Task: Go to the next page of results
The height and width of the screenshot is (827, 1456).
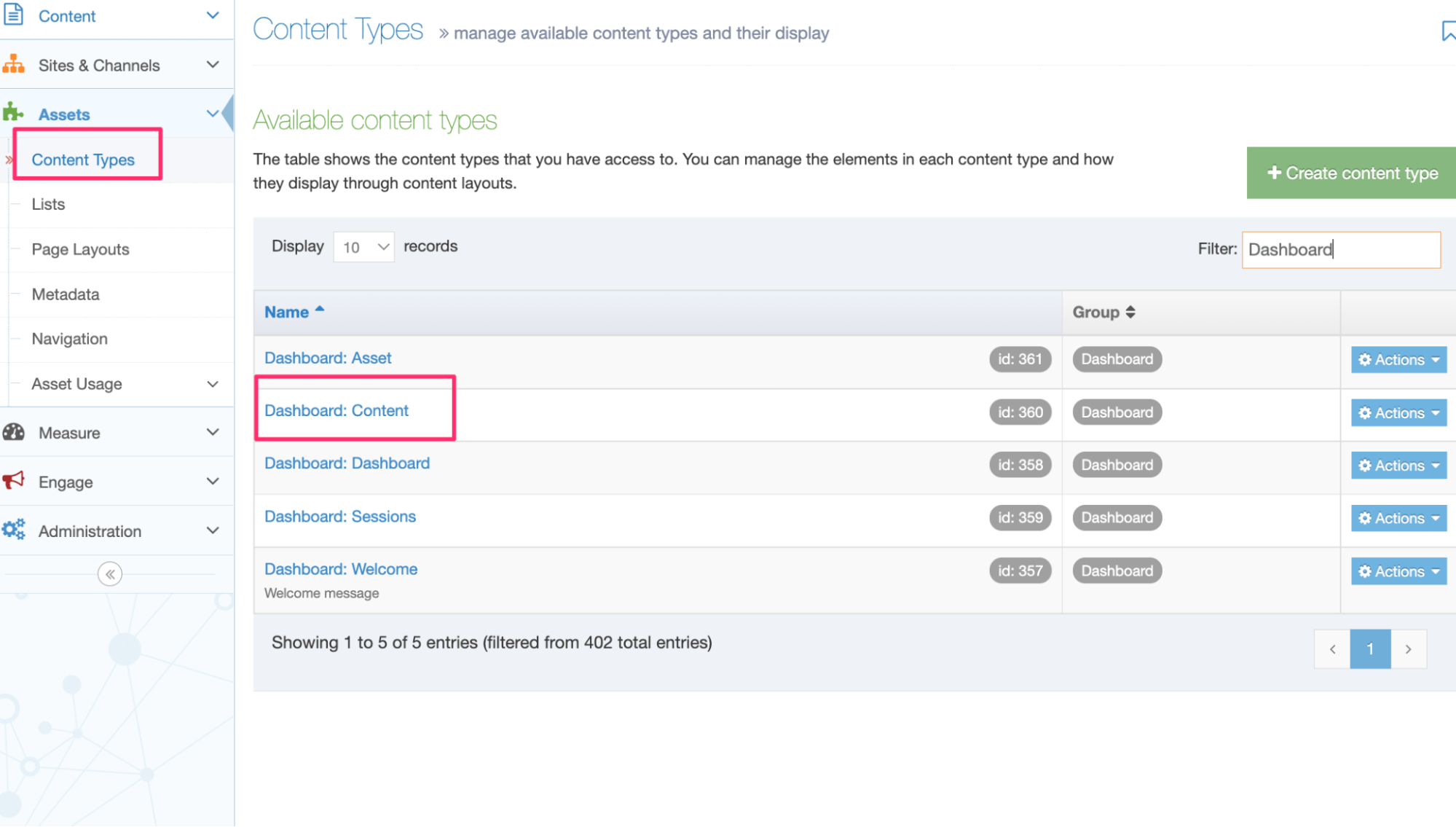Action: point(1408,648)
